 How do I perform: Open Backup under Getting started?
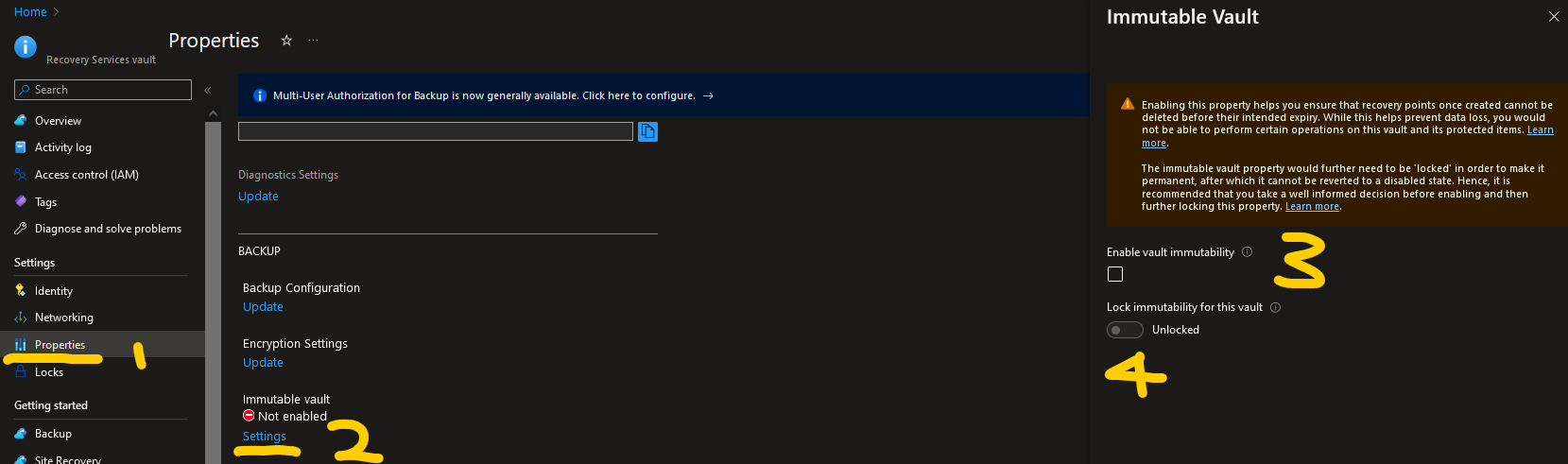click(53, 434)
